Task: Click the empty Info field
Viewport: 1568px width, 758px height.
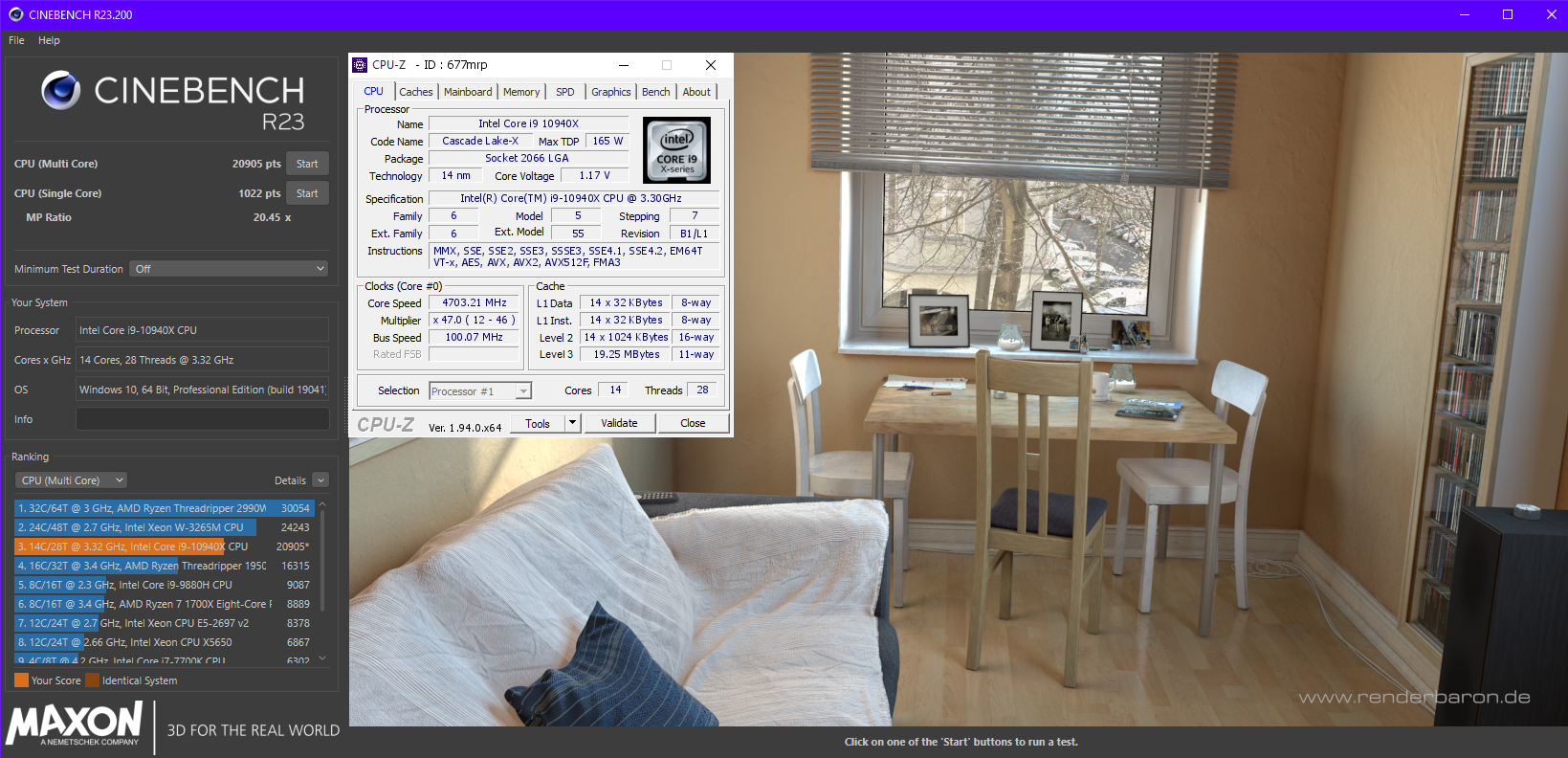Action: (202, 419)
